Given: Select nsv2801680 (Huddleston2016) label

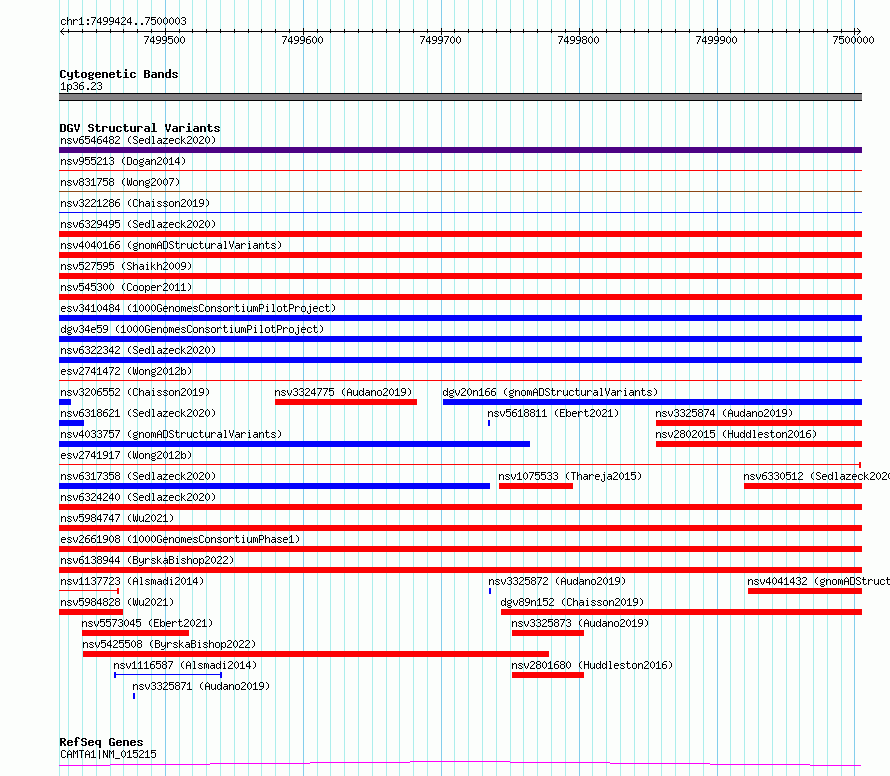Looking at the screenshot, I should [x=592, y=665].
